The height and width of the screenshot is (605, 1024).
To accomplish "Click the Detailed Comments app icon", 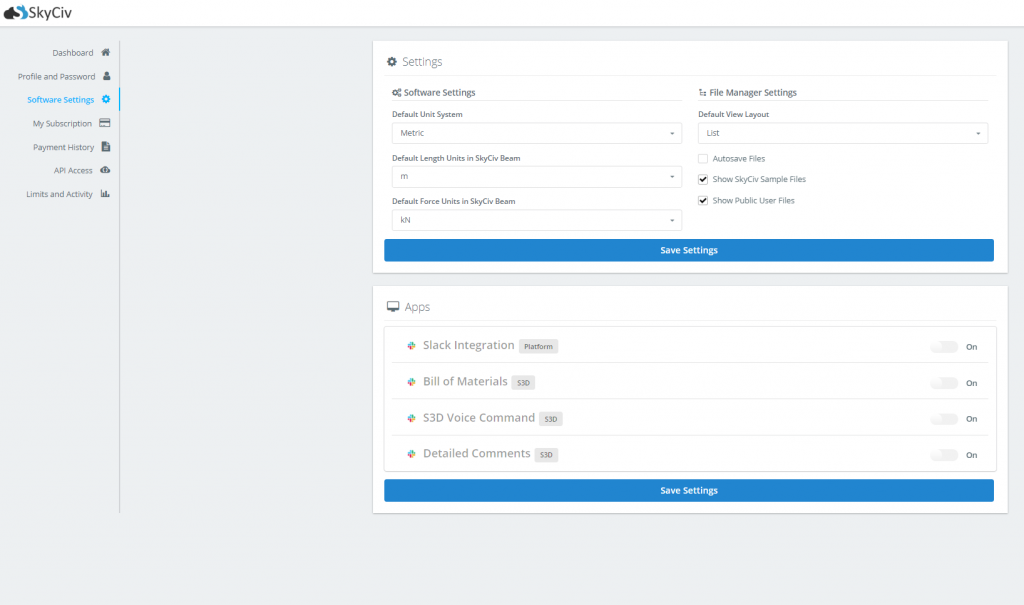I will point(411,454).
